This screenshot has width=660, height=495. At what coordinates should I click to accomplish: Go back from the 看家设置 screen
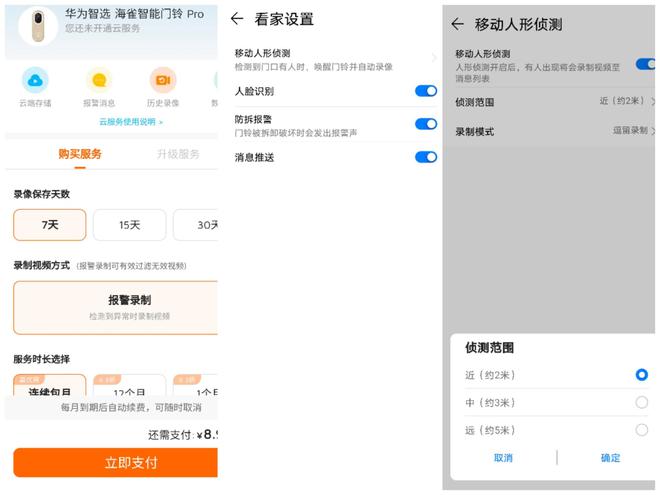pos(237,19)
